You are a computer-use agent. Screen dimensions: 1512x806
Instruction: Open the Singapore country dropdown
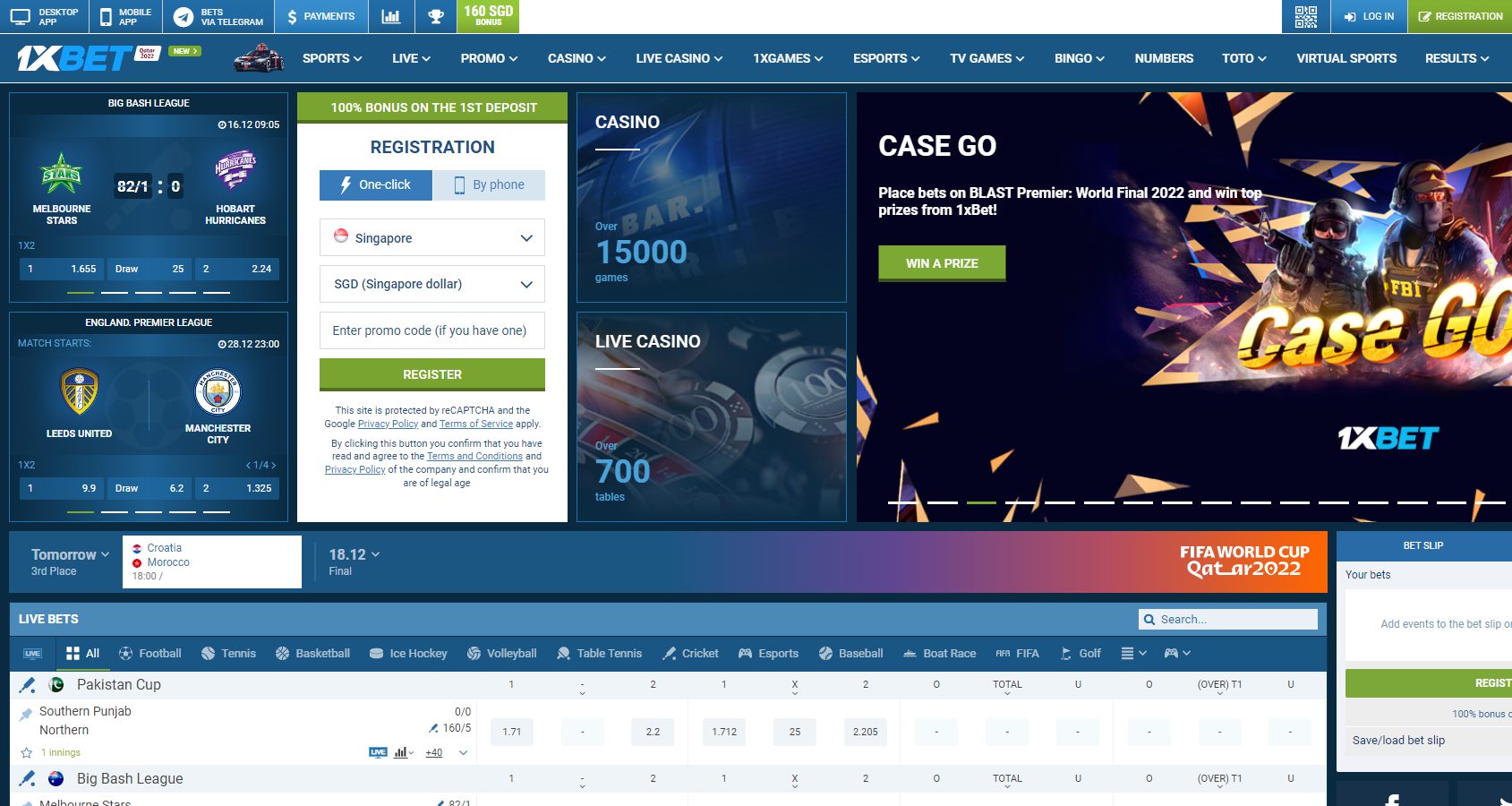(x=432, y=237)
